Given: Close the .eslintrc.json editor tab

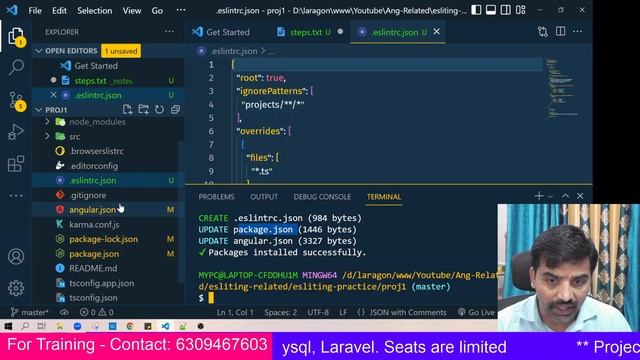Looking at the screenshot, I should coord(436,31).
